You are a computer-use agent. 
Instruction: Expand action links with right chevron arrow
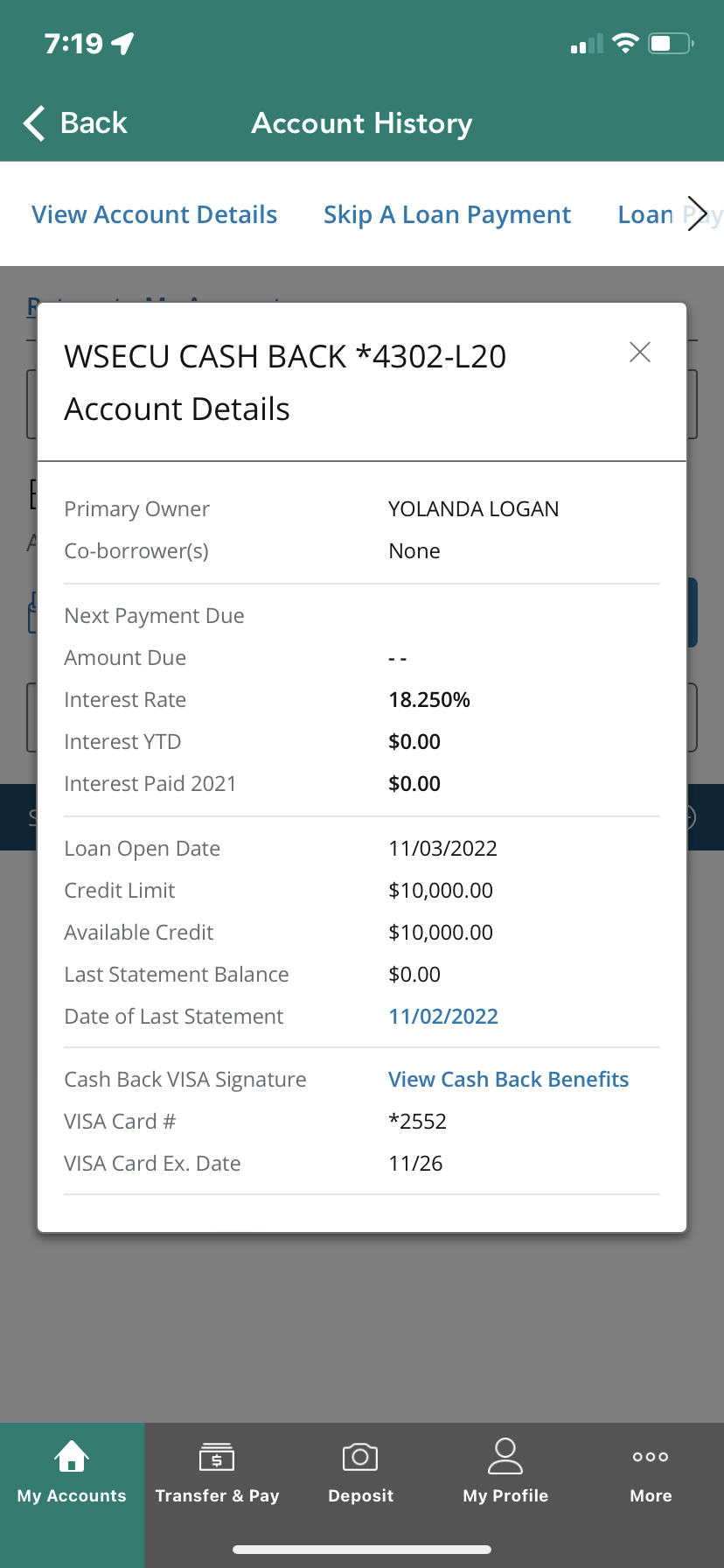[x=697, y=213]
